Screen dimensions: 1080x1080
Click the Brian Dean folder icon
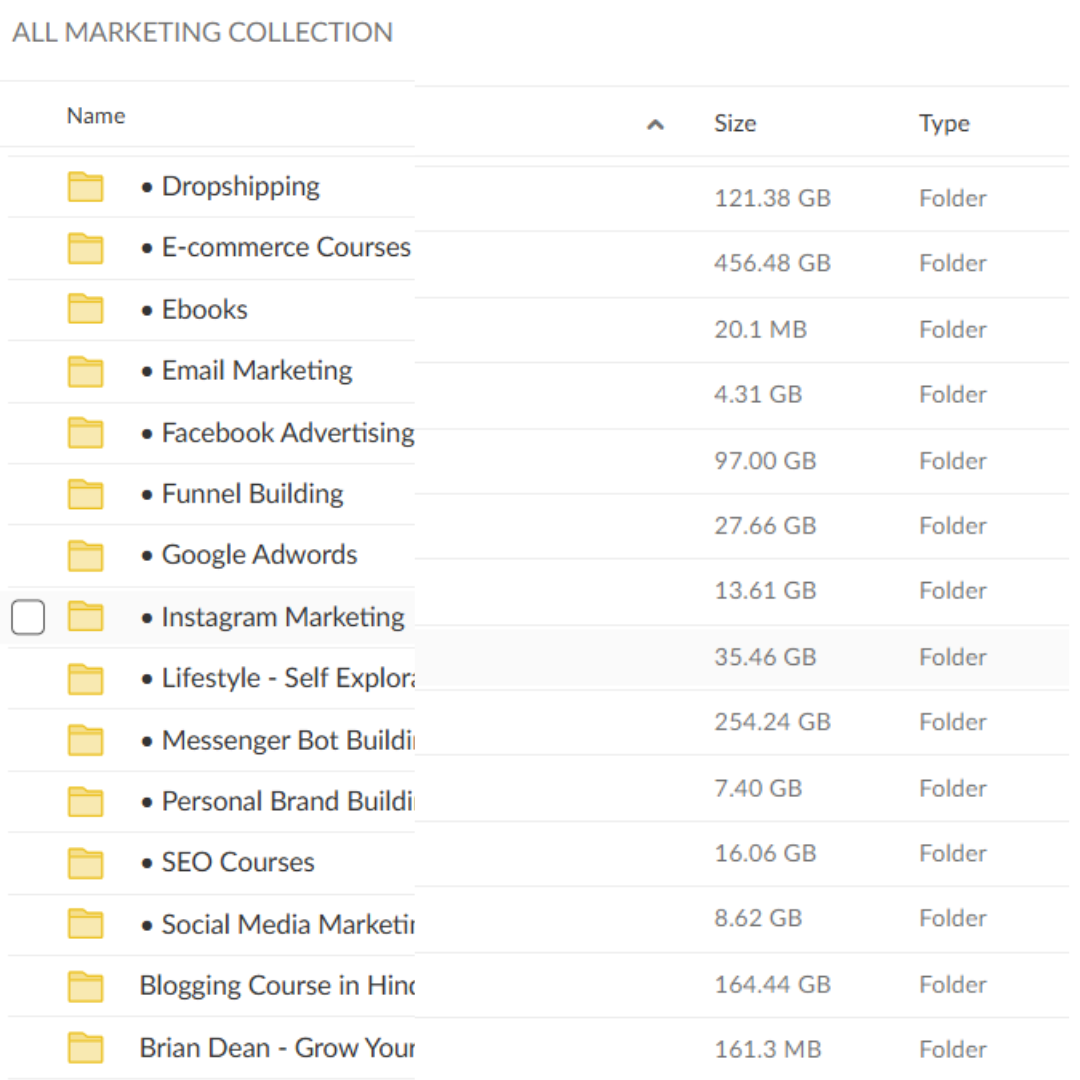click(85, 1047)
